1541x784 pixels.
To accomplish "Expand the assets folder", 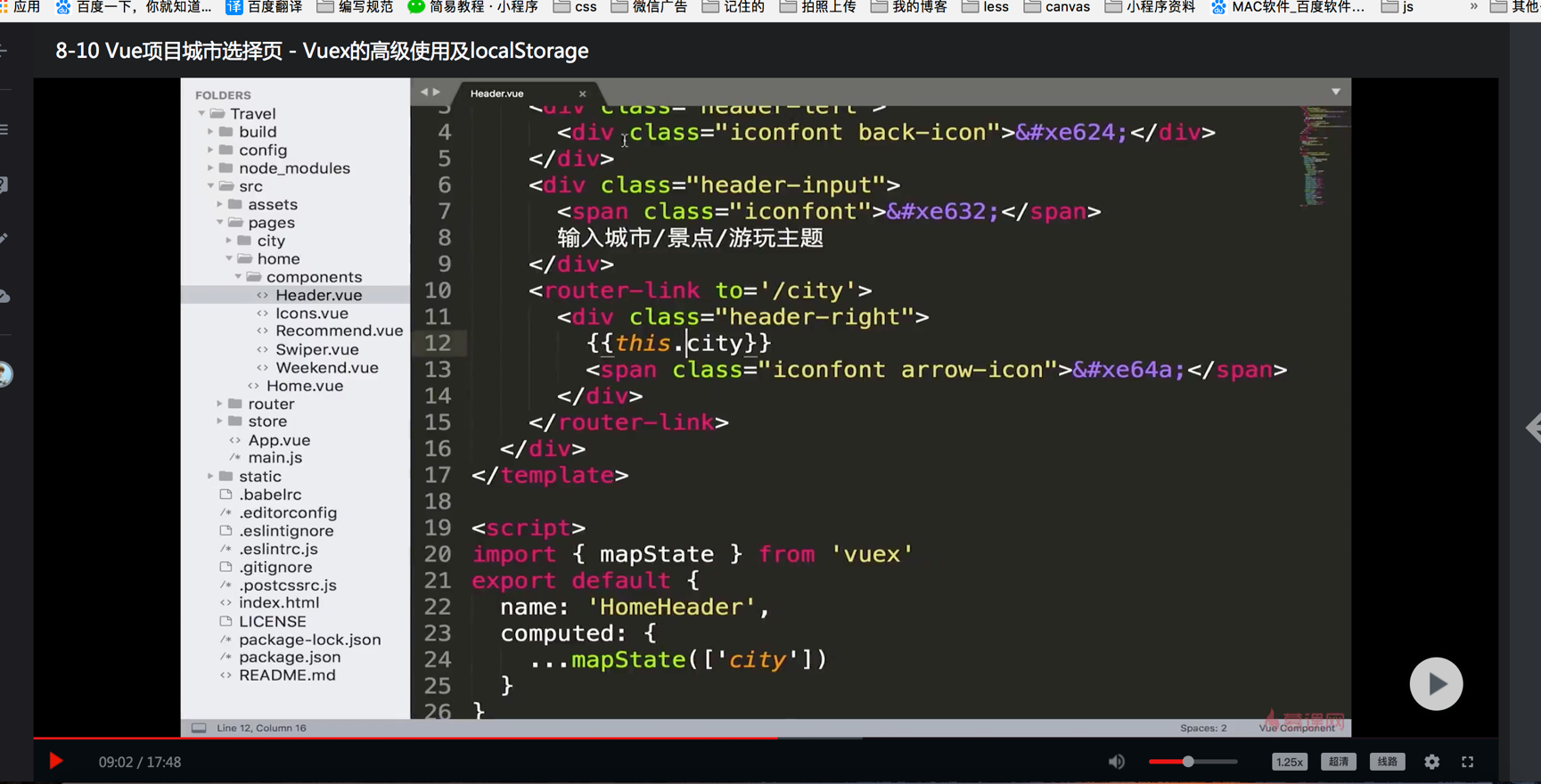I will coord(219,205).
